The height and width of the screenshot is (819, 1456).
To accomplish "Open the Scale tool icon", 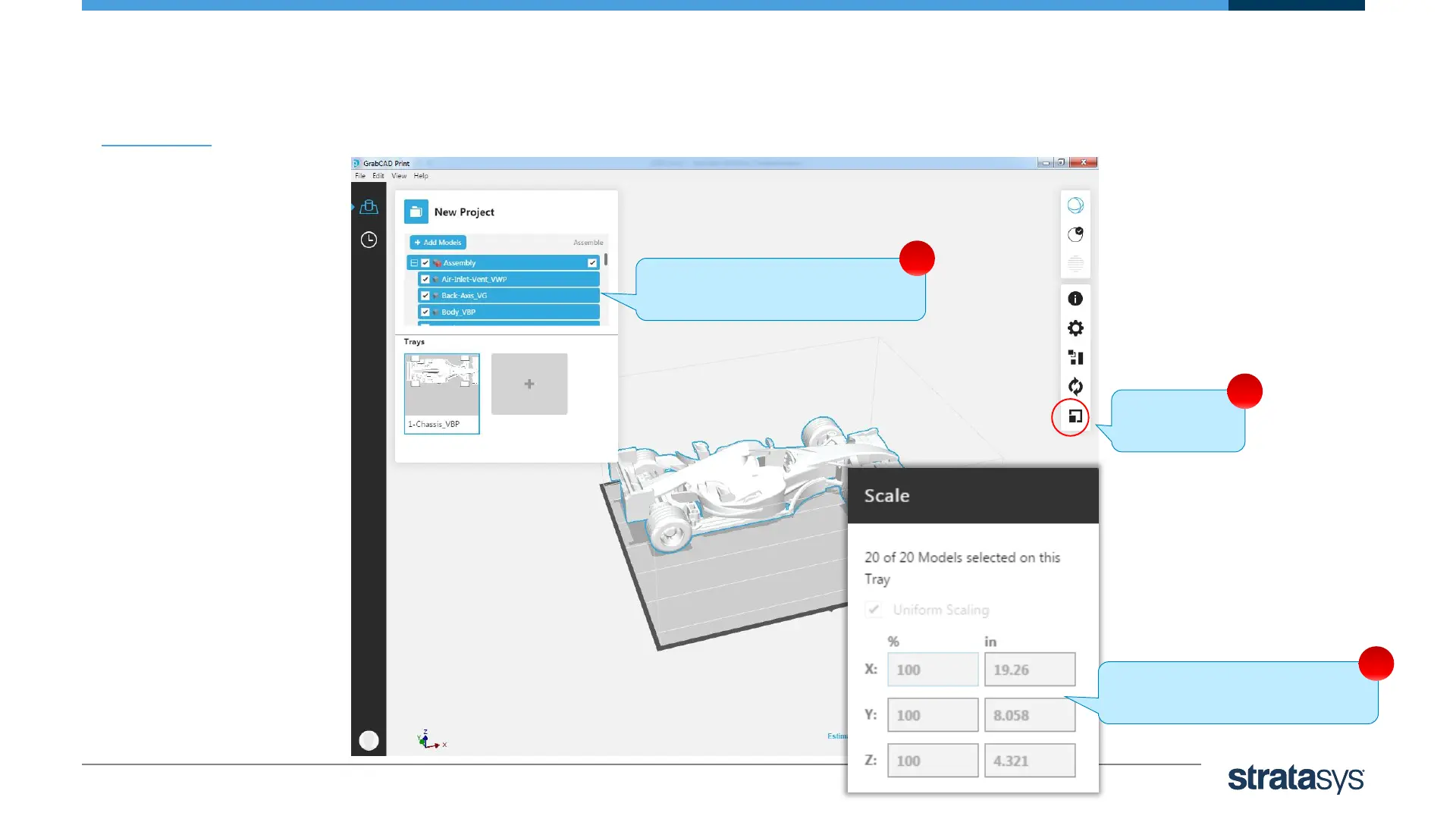I will click(x=1075, y=416).
